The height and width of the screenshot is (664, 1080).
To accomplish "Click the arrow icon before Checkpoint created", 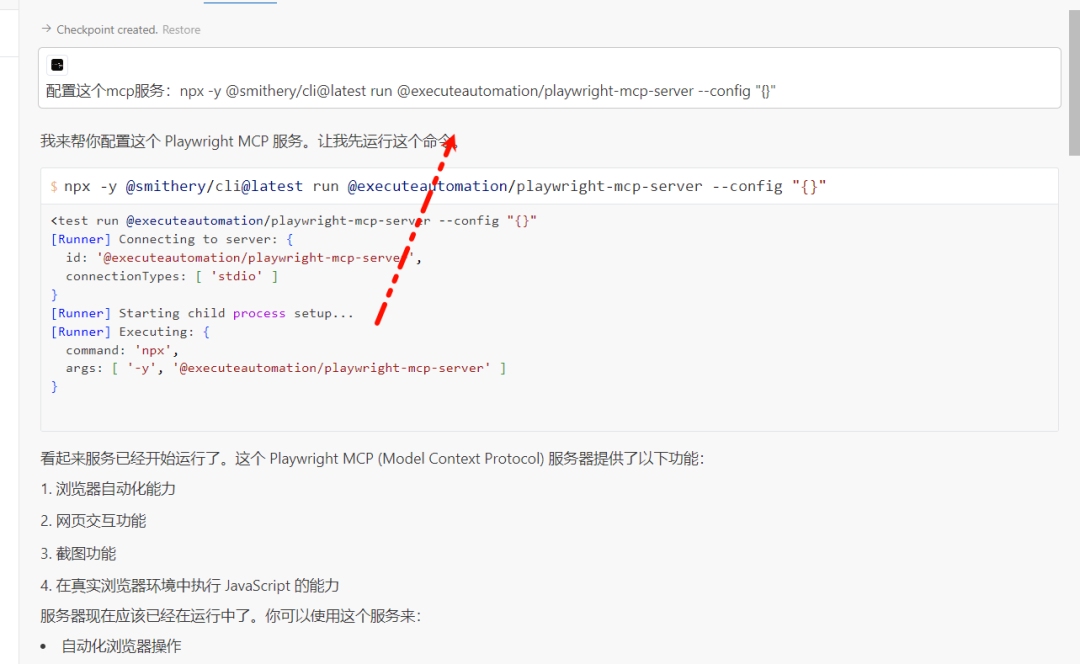I will (46, 29).
